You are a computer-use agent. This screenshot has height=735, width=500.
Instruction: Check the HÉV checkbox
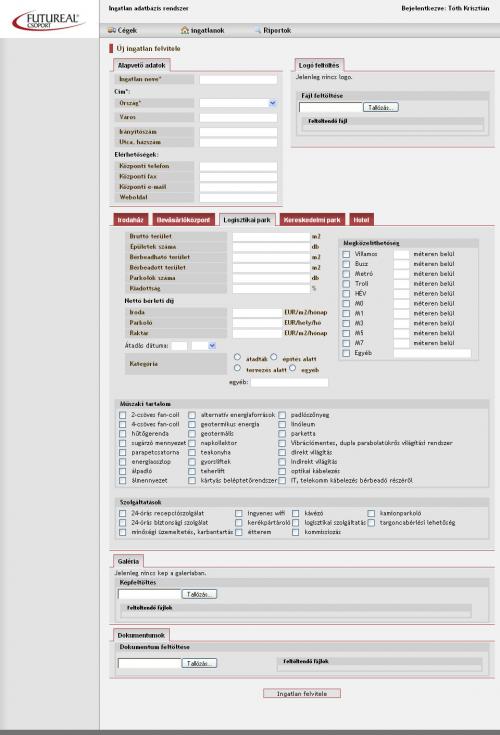coord(346,294)
